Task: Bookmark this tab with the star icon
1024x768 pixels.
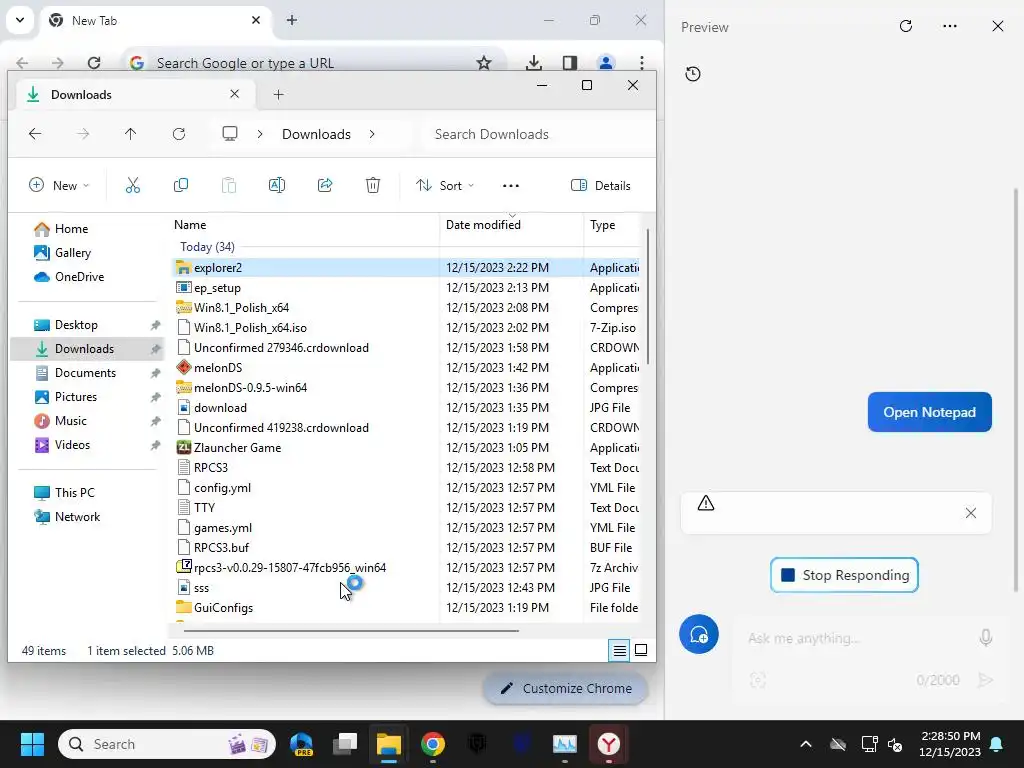Action: click(x=484, y=63)
